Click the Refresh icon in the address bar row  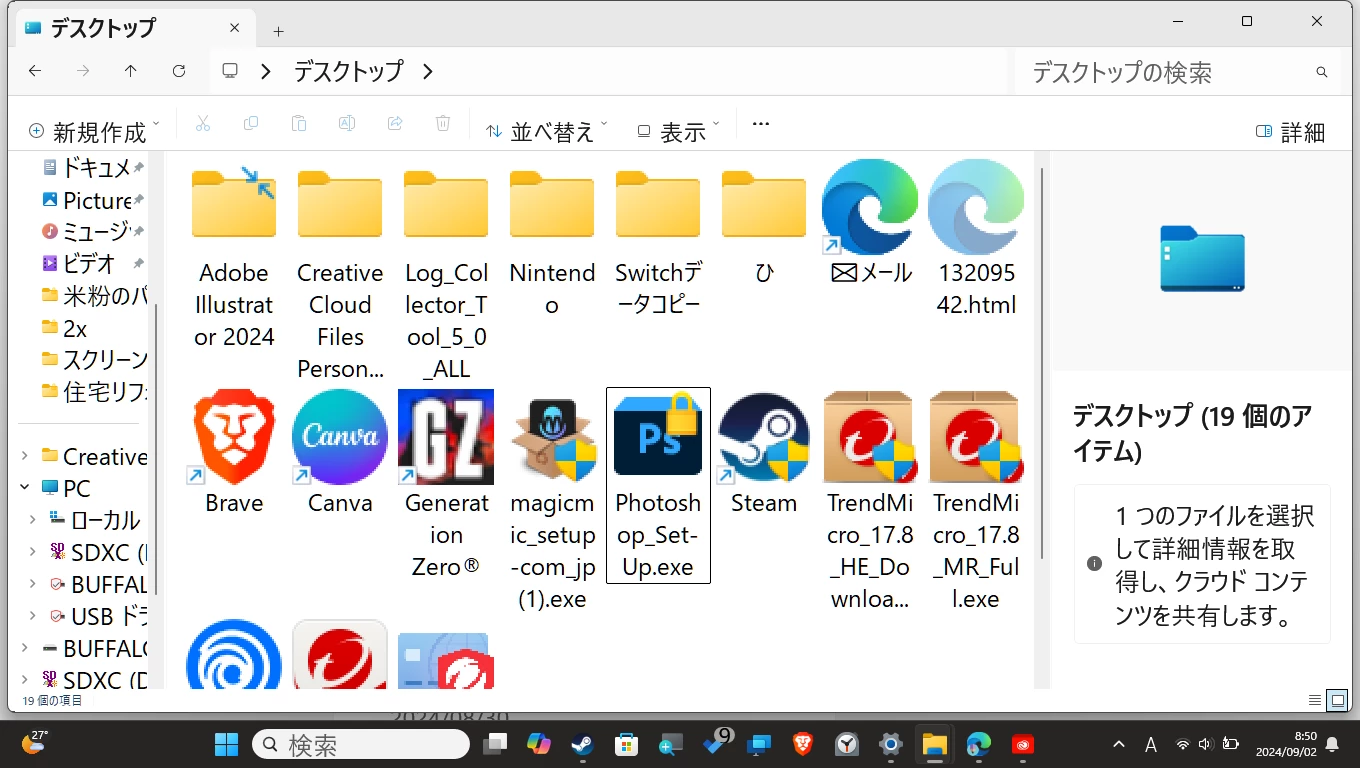click(x=179, y=71)
